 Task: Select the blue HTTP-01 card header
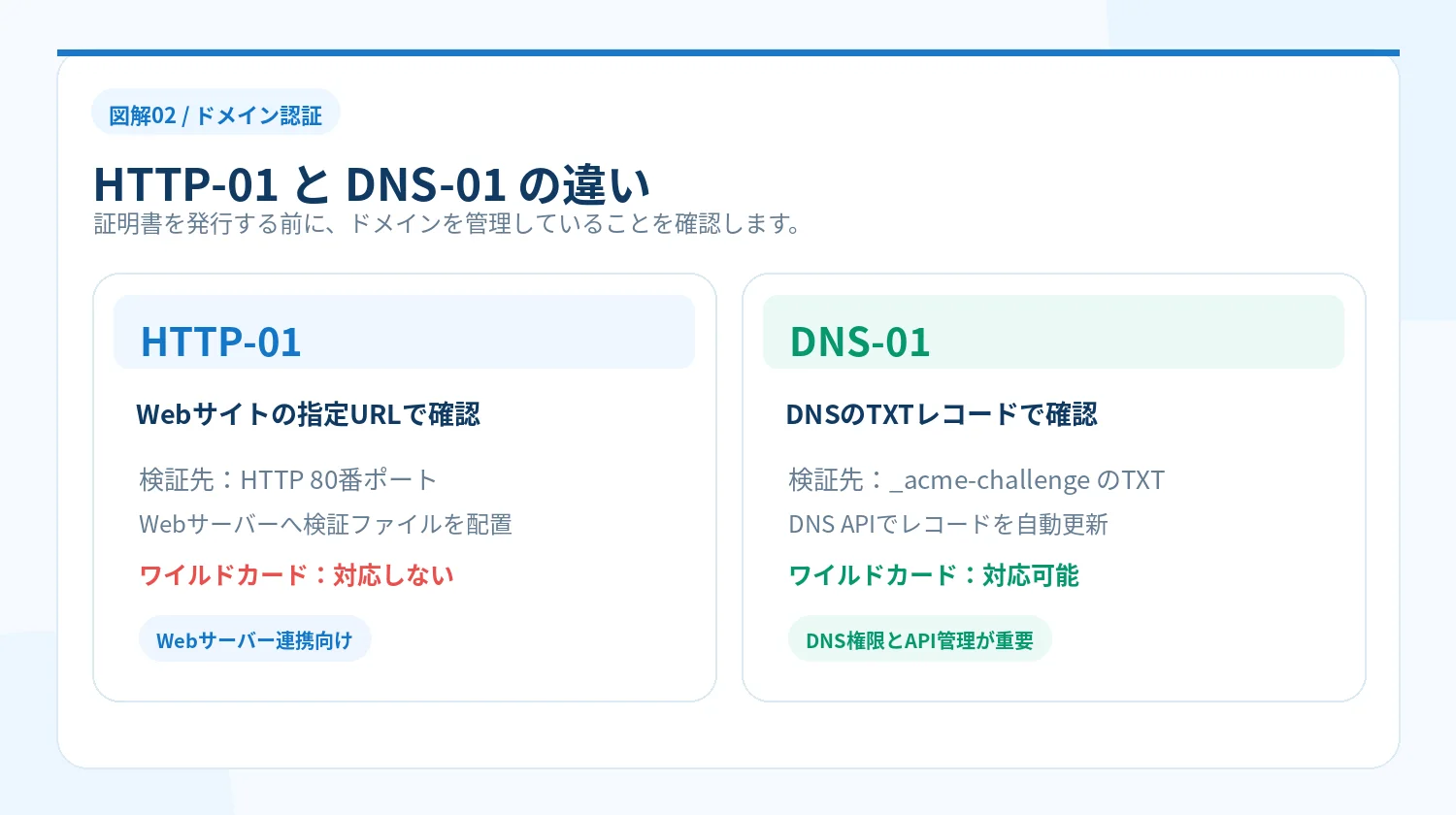[x=405, y=332]
